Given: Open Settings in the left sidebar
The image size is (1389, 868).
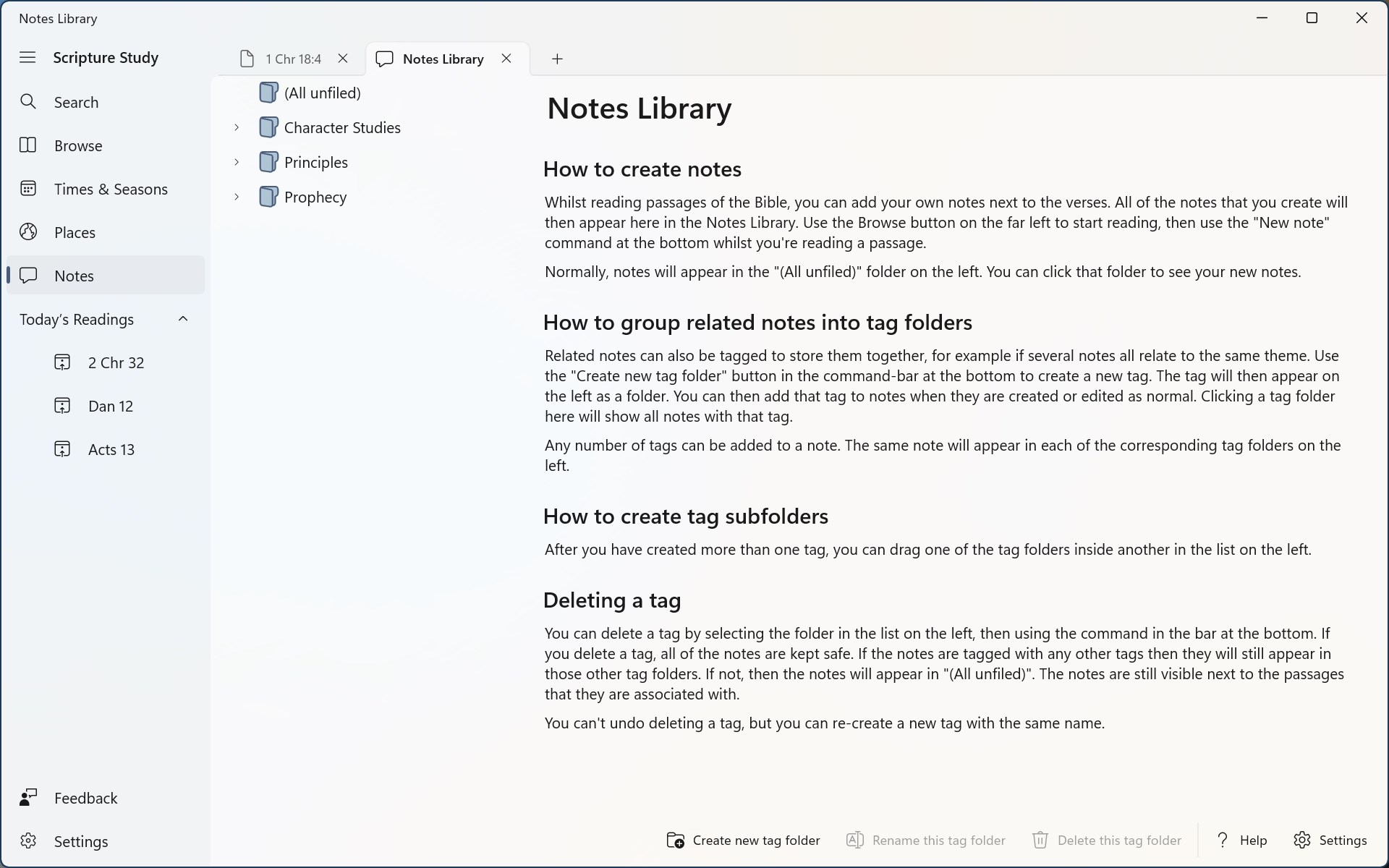Looking at the screenshot, I should [x=80, y=841].
